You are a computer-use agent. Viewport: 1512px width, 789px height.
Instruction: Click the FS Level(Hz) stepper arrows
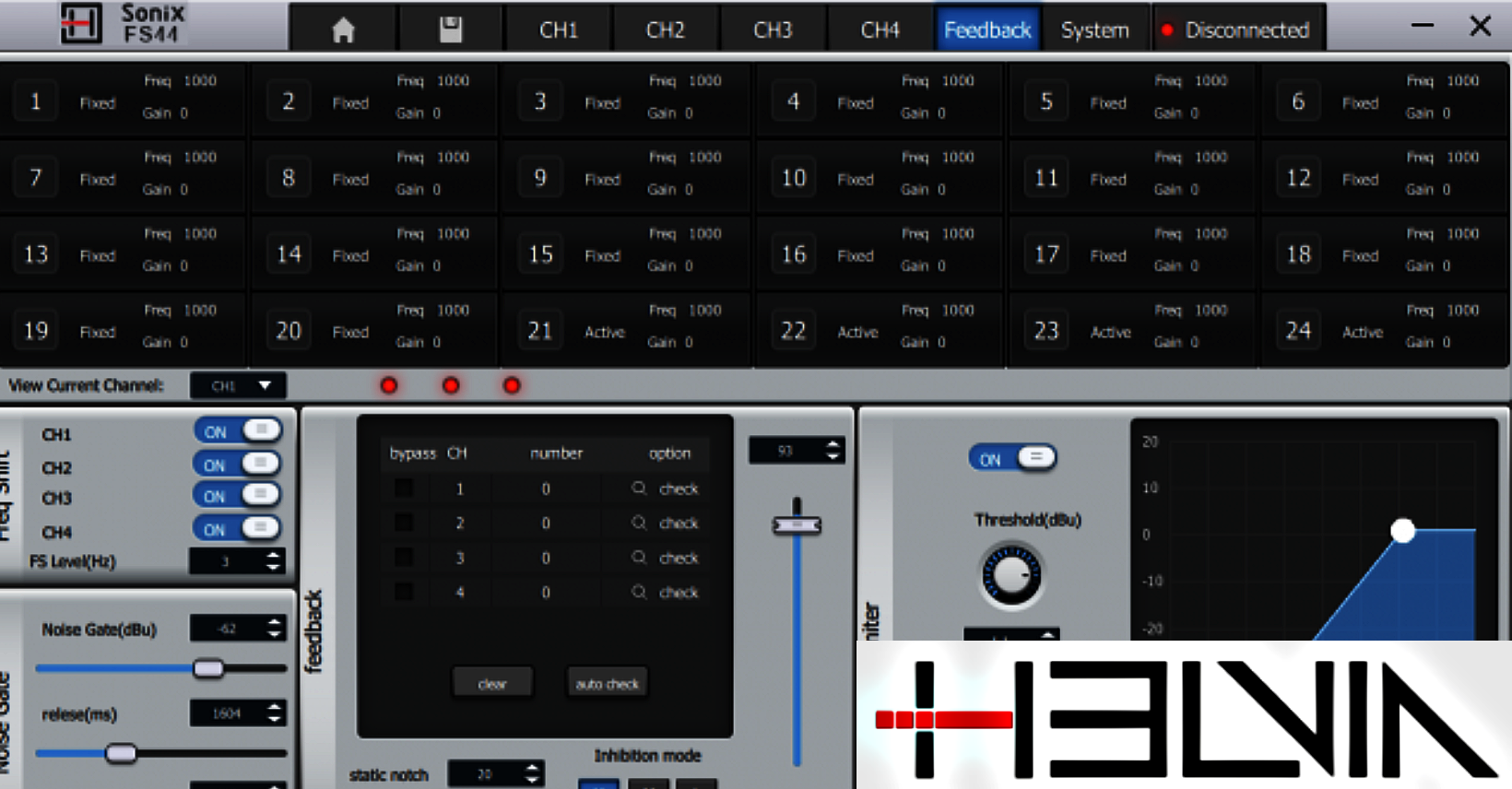click(x=273, y=560)
